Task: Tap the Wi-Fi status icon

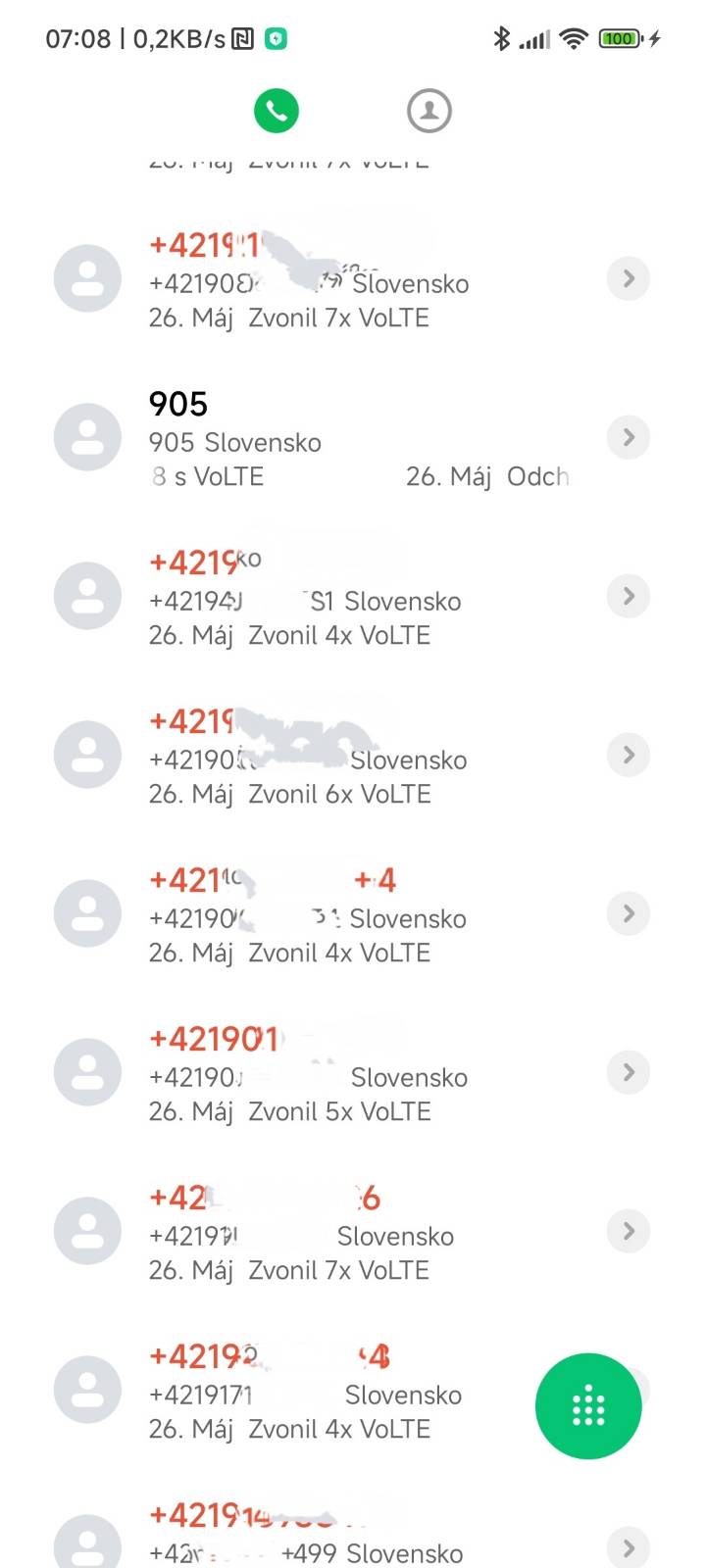Action: 574,38
